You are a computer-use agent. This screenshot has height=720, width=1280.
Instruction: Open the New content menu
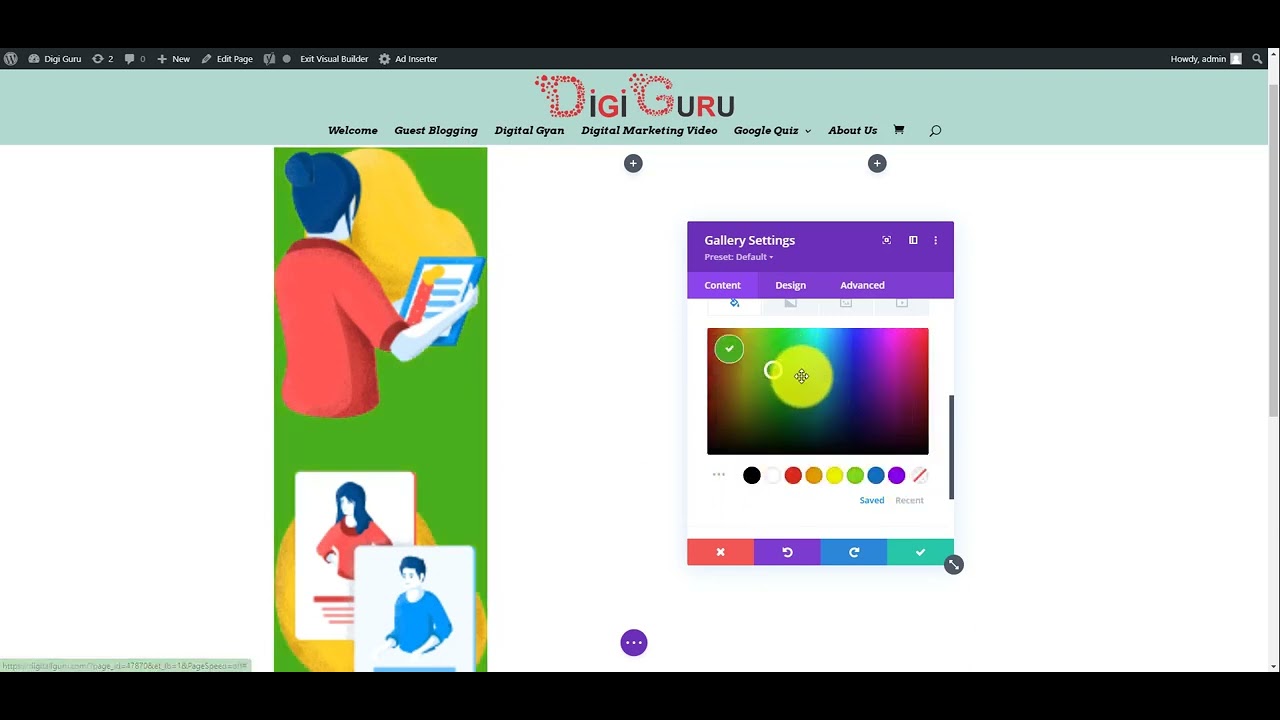click(173, 59)
